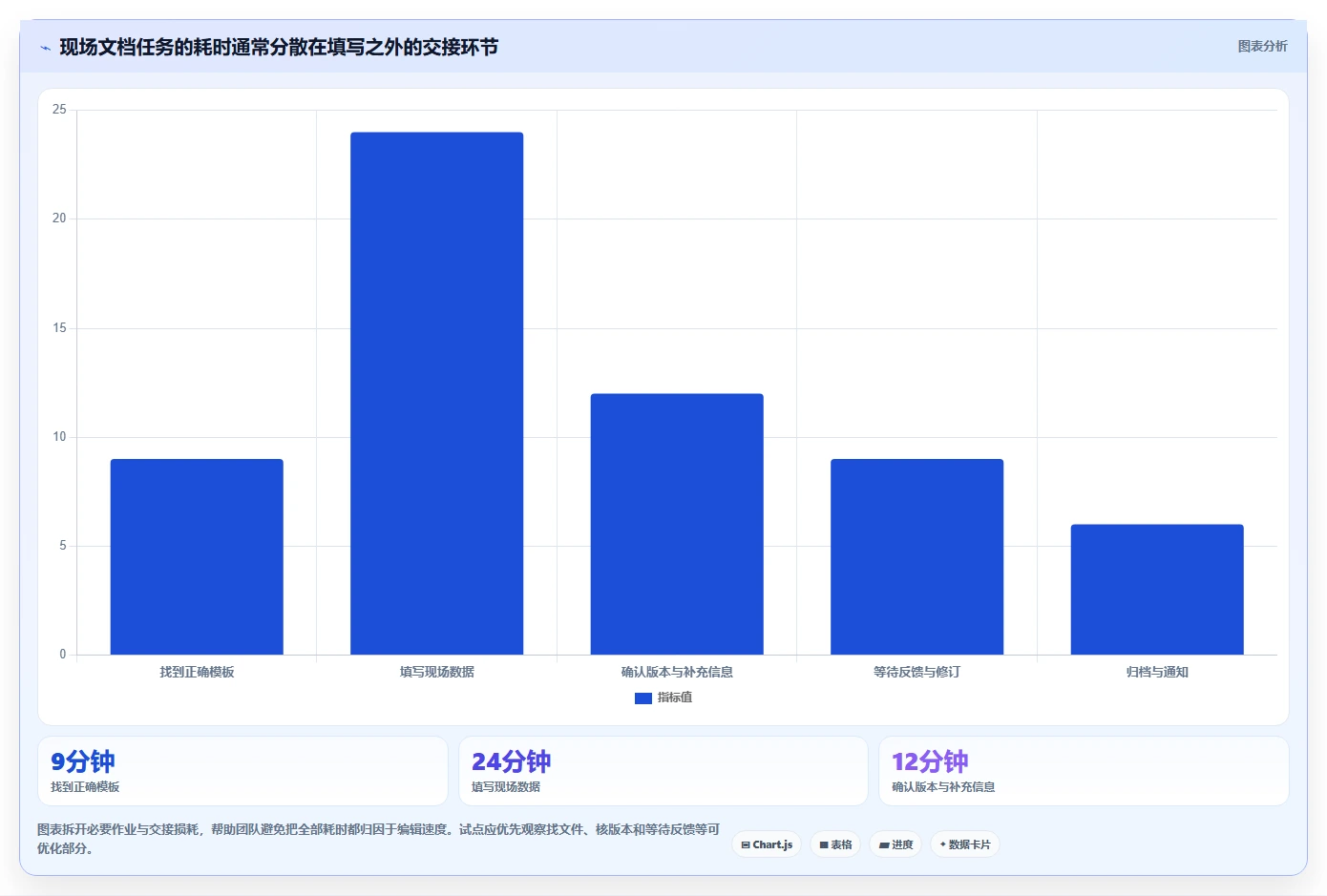Click the y-axis value 10

pos(59,437)
